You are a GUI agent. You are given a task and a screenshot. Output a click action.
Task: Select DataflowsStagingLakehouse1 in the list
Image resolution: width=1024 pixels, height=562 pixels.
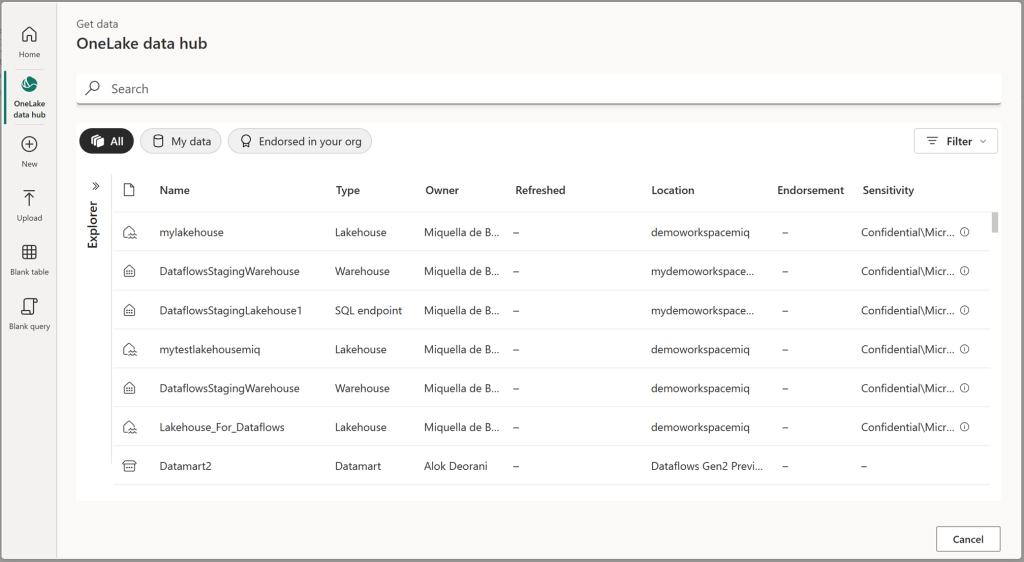click(231, 310)
